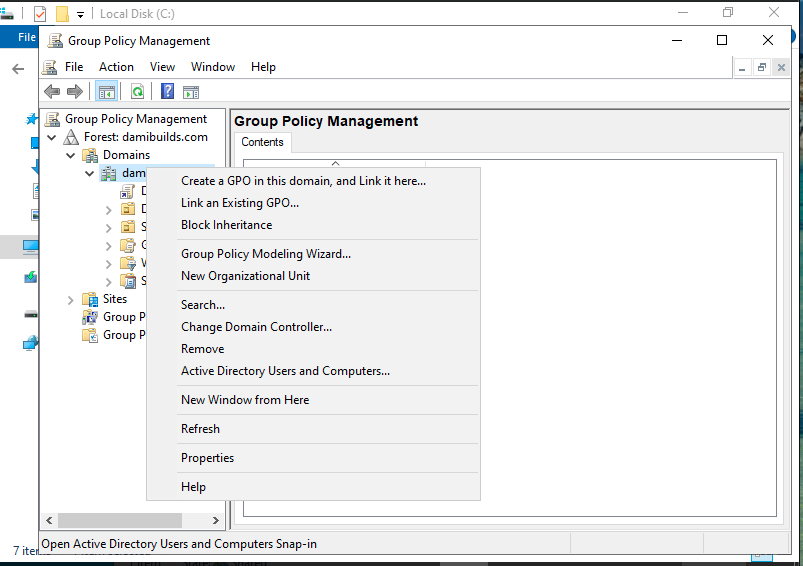803x566 pixels.
Task: Select Block Inheritance from context menu
Action: [x=226, y=225]
